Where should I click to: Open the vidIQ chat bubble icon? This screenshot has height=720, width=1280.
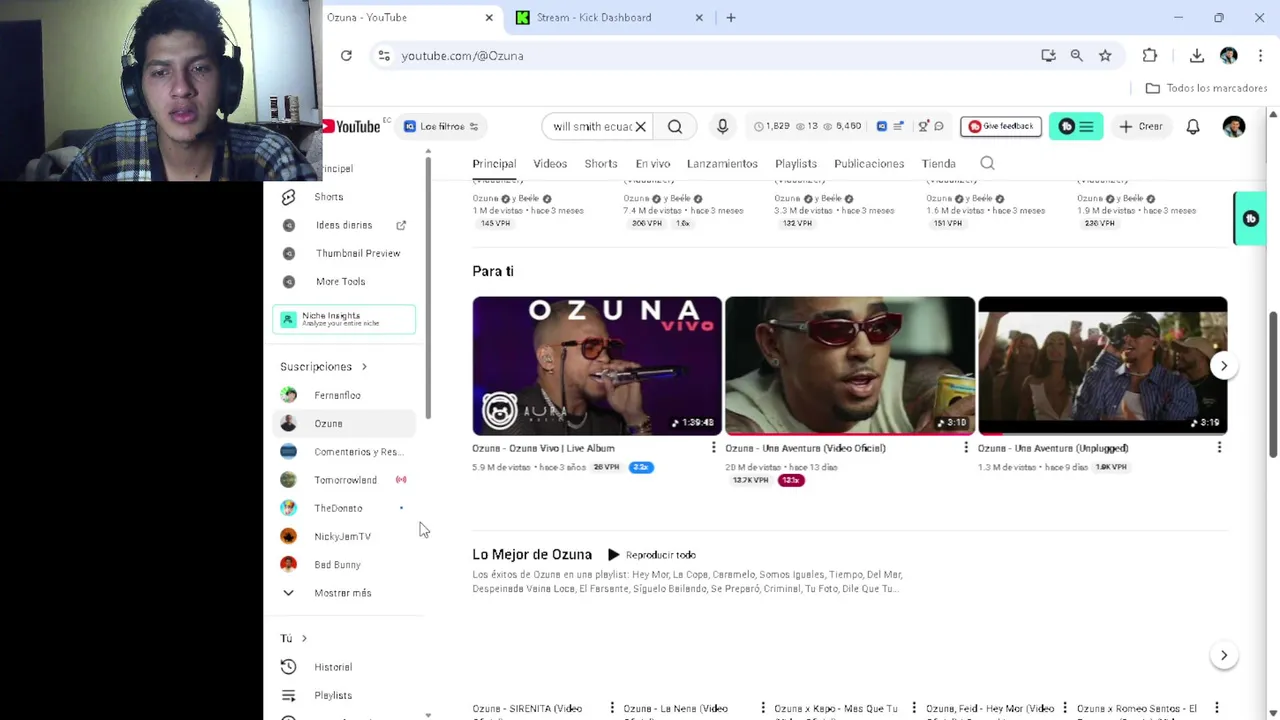tap(939, 126)
